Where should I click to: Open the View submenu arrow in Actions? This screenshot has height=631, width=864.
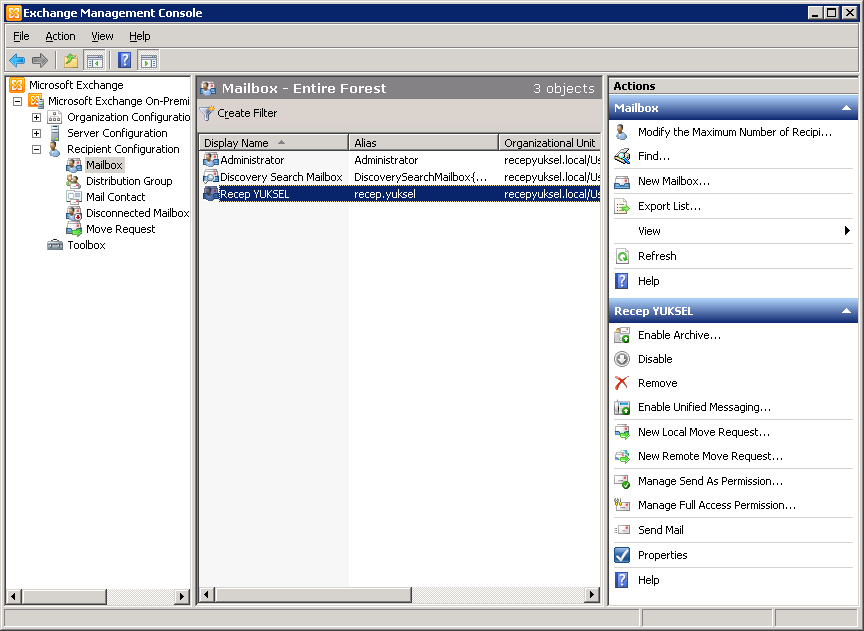coord(847,230)
